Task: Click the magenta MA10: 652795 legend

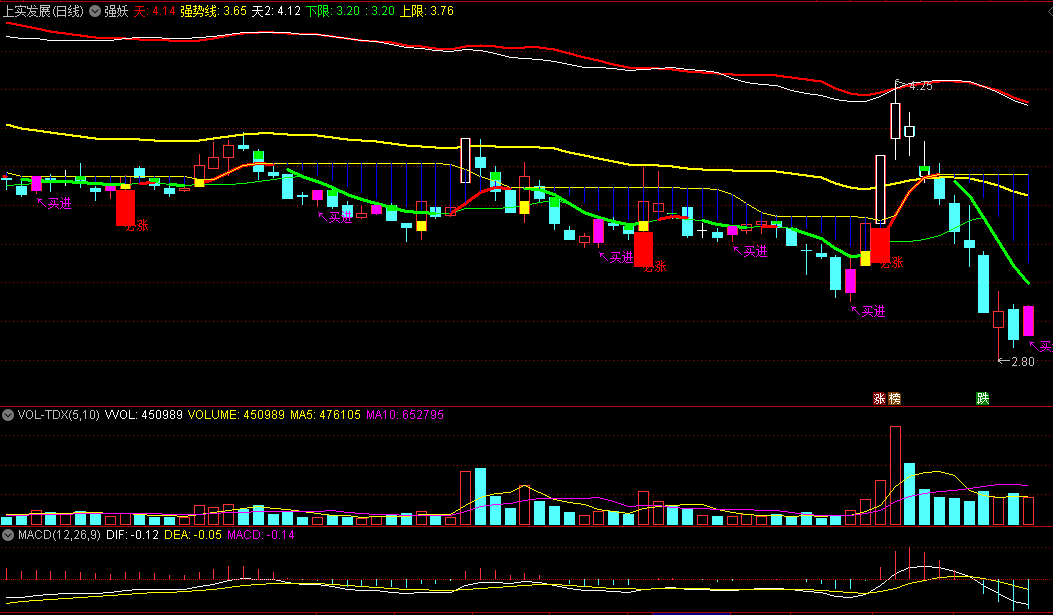Action: 405,415
